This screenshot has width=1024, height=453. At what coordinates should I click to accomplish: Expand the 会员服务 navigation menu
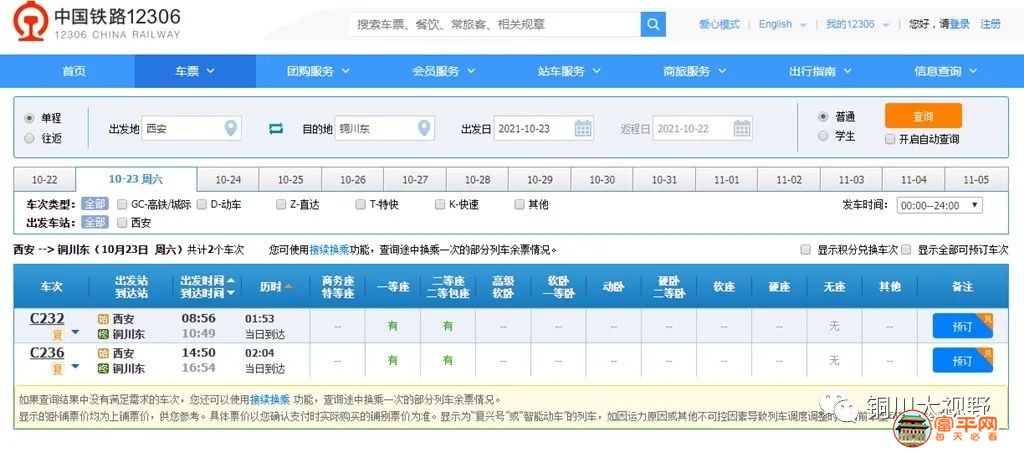coord(444,71)
